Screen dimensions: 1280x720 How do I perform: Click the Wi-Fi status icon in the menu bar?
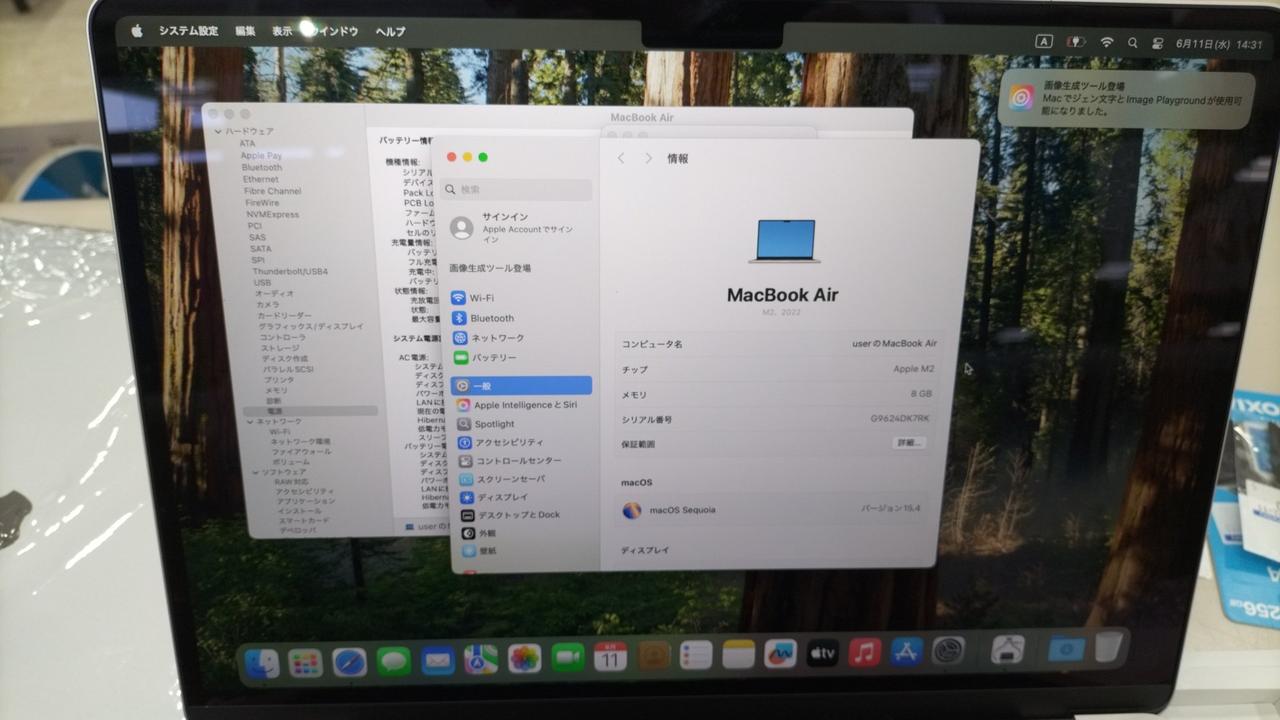point(1106,43)
